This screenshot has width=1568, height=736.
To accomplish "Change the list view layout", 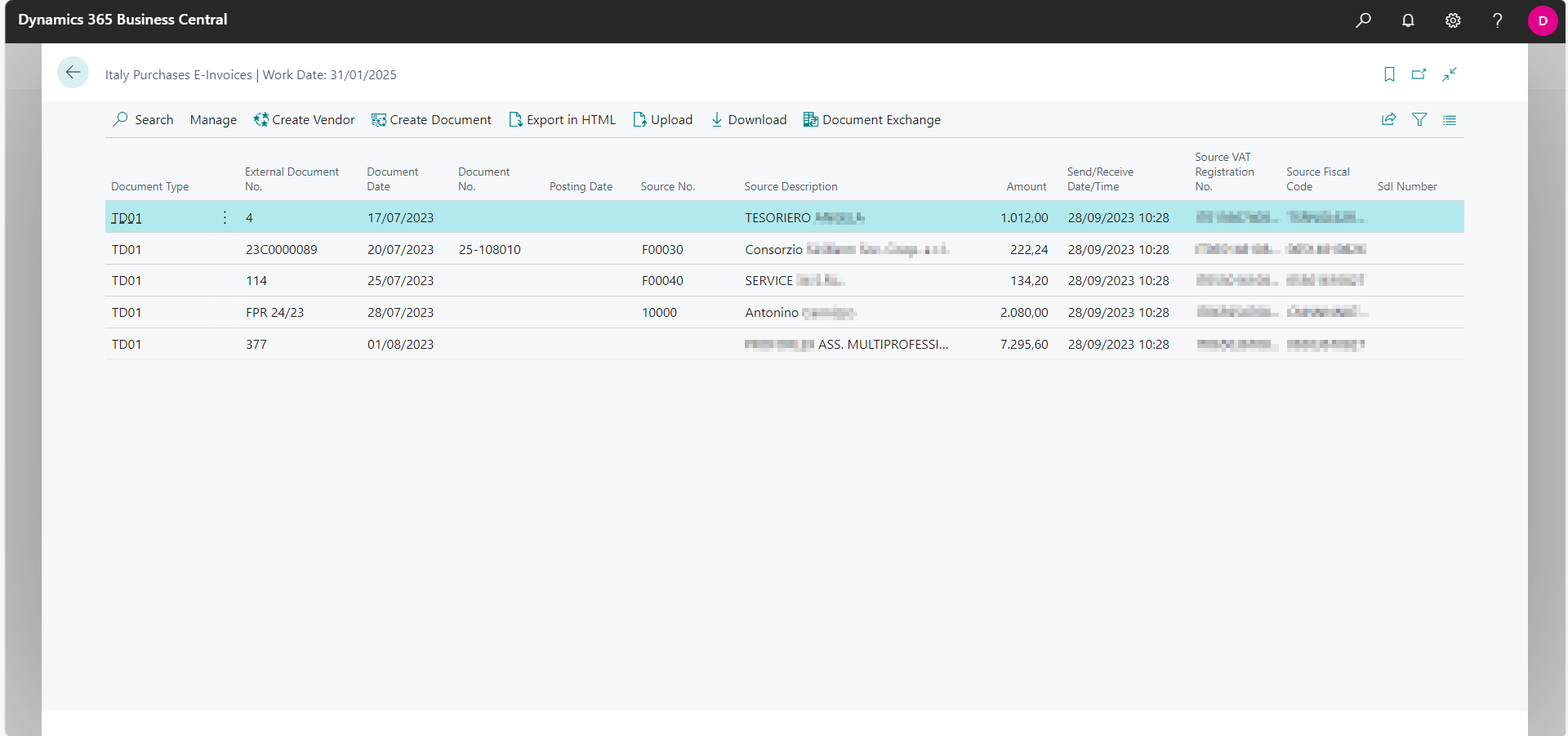I will pos(1450,120).
